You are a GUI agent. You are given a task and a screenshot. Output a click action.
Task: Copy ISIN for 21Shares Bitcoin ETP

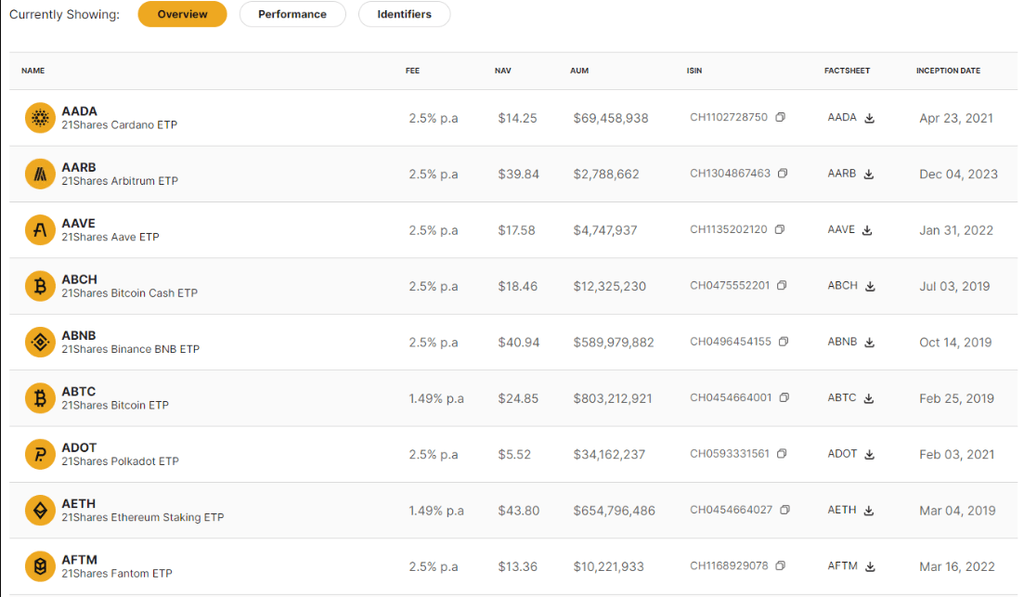[x=784, y=398]
